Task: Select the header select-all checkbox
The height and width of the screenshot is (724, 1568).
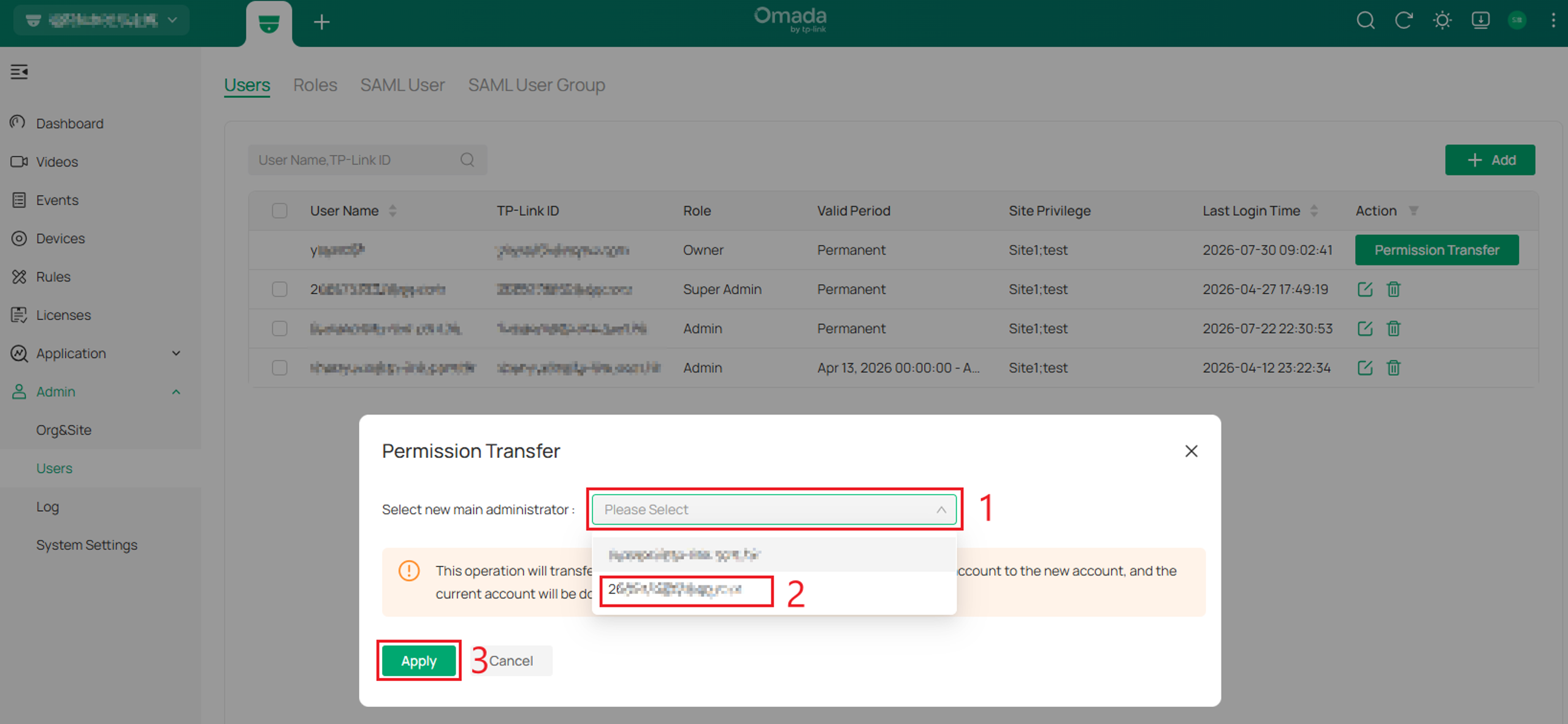Action: coord(280,211)
